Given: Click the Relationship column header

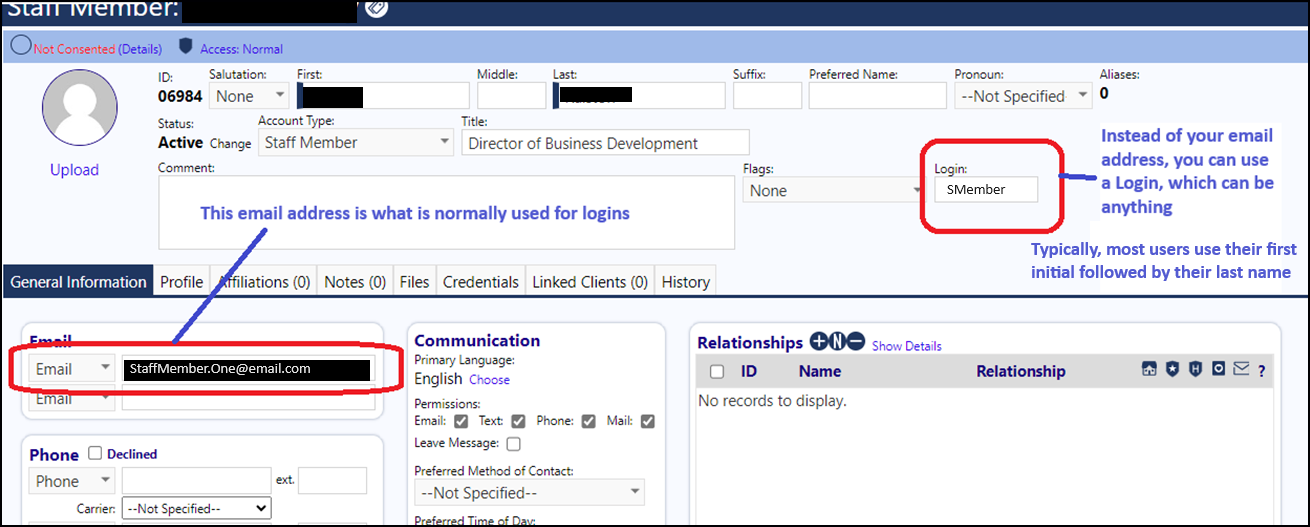Looking at the screenshot, I should coord(1021,371).
